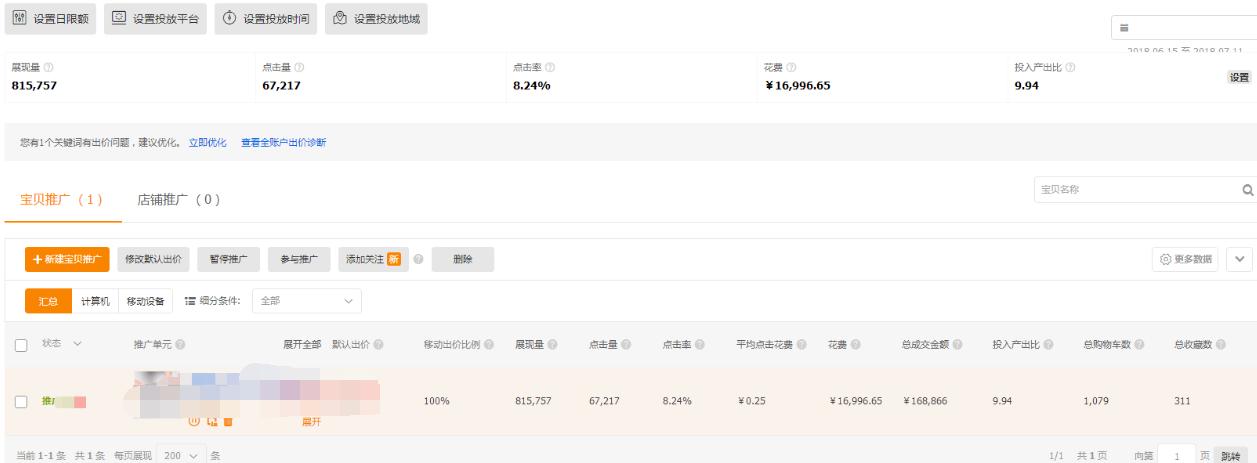The height and width of the screenshot is (463, 1257).
Task: Click the ¥168,866 total sales cell
Action: point(925,401)
